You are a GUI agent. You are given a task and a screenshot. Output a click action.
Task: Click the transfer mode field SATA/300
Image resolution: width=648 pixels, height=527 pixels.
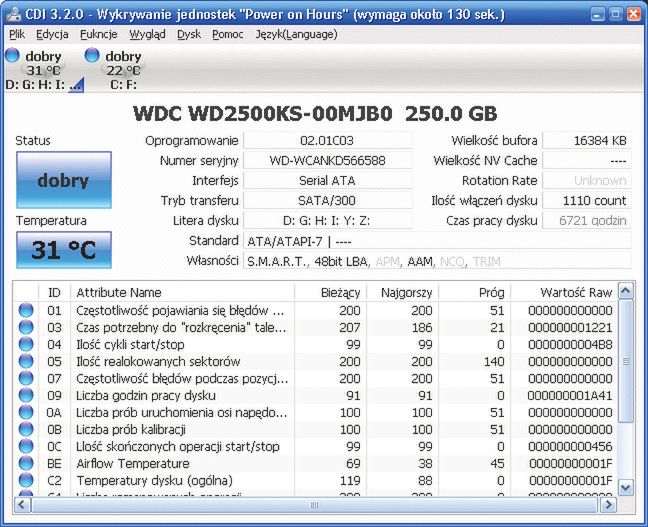point(327,200)
